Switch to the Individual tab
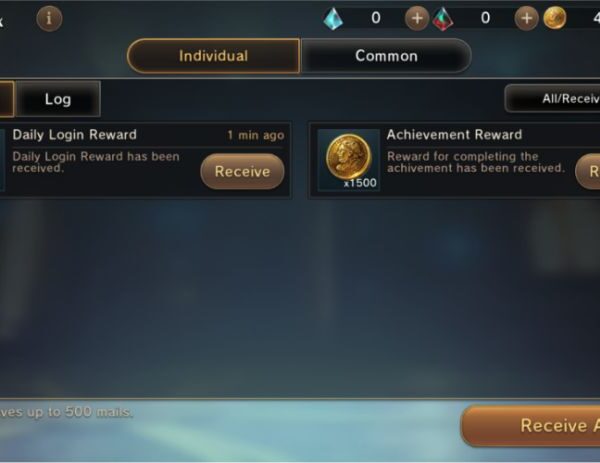Image resolution: width=600 pixels, height=463 pixels. click(x=214, y=56)
